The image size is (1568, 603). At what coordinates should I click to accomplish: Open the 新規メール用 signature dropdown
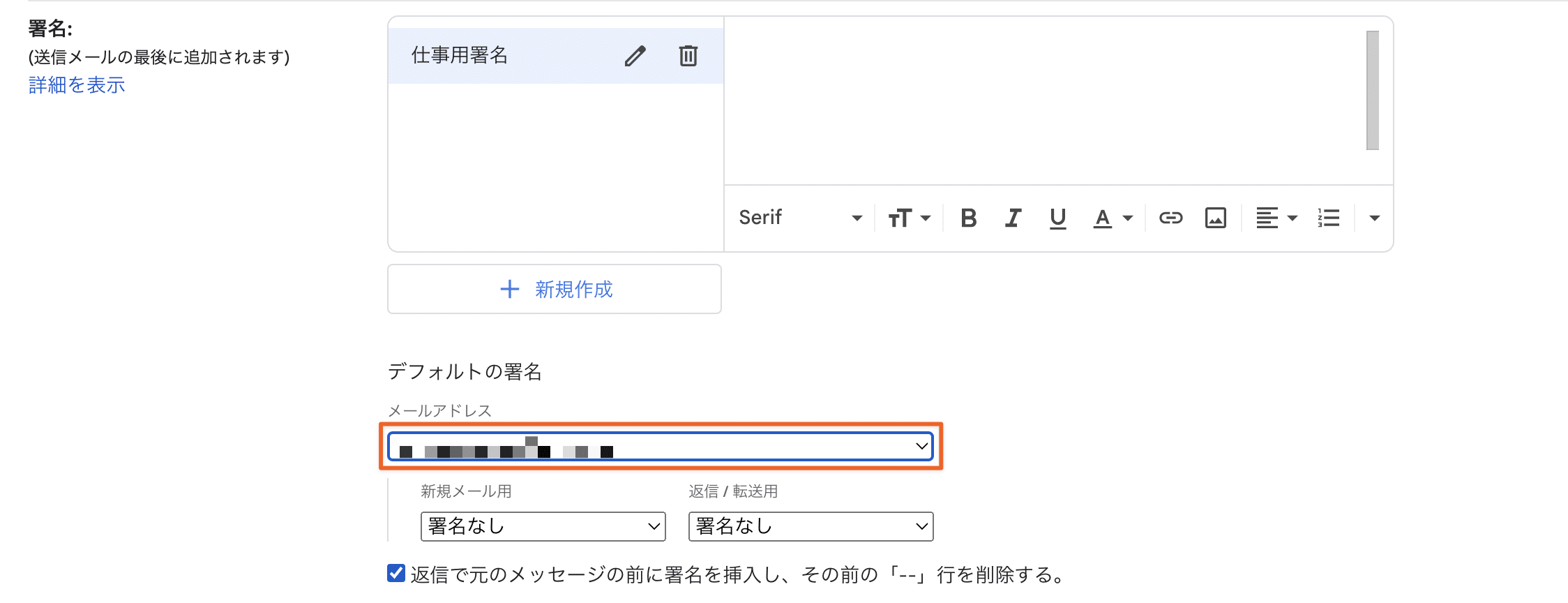543,526
